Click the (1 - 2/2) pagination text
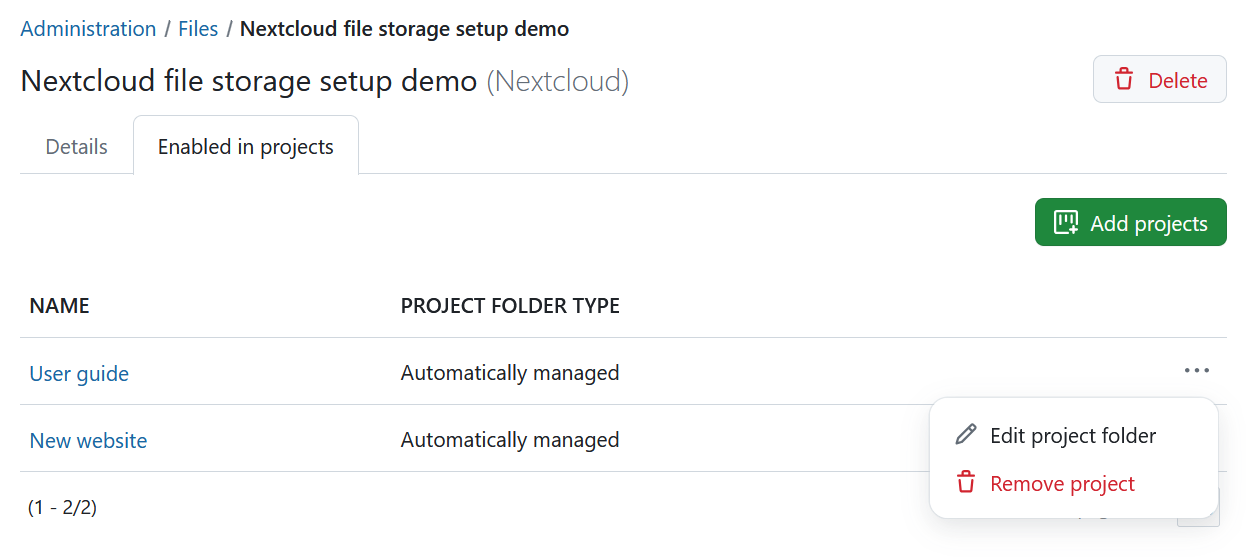The width and height of the screenshot is (1246, 559). coord(63,508)
